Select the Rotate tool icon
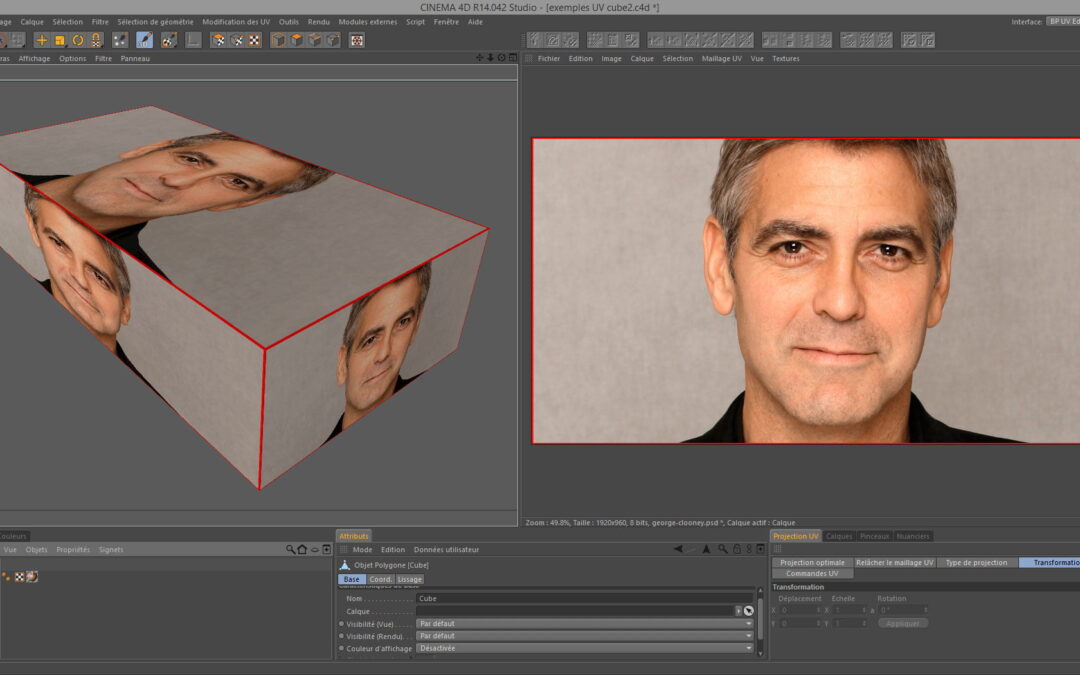This screenshot has width=1080, height=675. pos(77,40)
